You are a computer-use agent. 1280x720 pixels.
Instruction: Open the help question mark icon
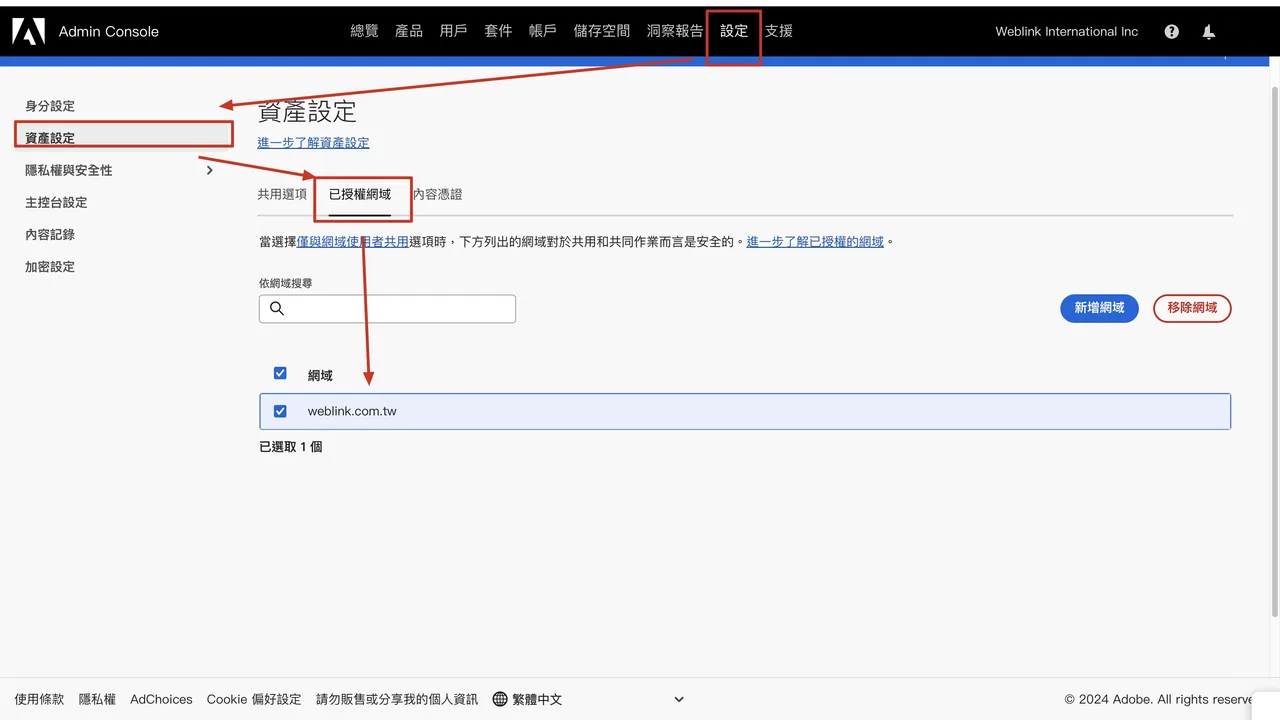click(x=1172, y=31)
